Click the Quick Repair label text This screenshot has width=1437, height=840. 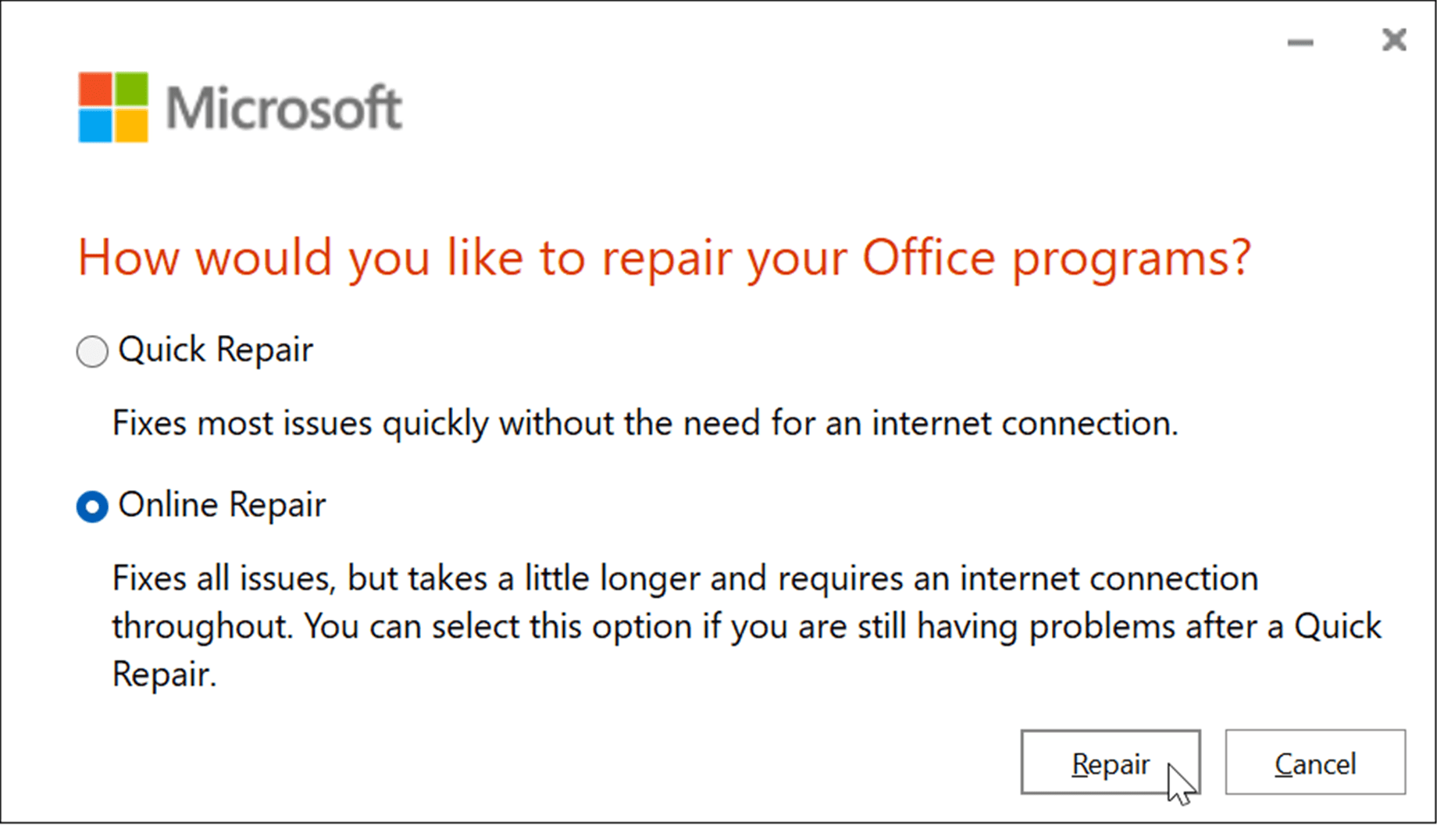click(216, 349)
